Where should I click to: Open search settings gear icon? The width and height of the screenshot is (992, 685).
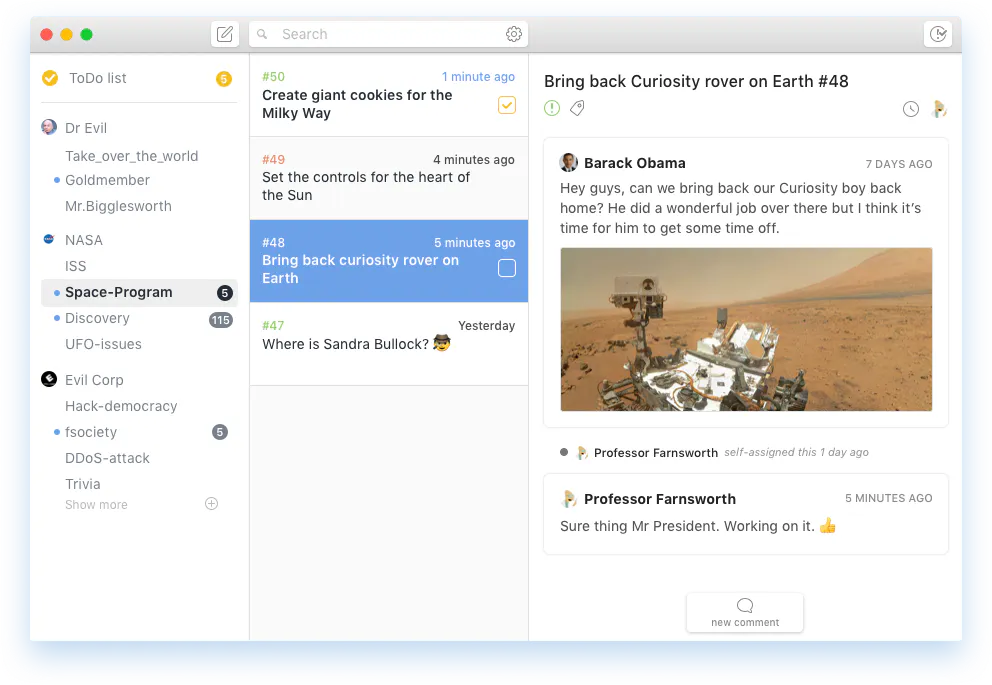(514, 34)
